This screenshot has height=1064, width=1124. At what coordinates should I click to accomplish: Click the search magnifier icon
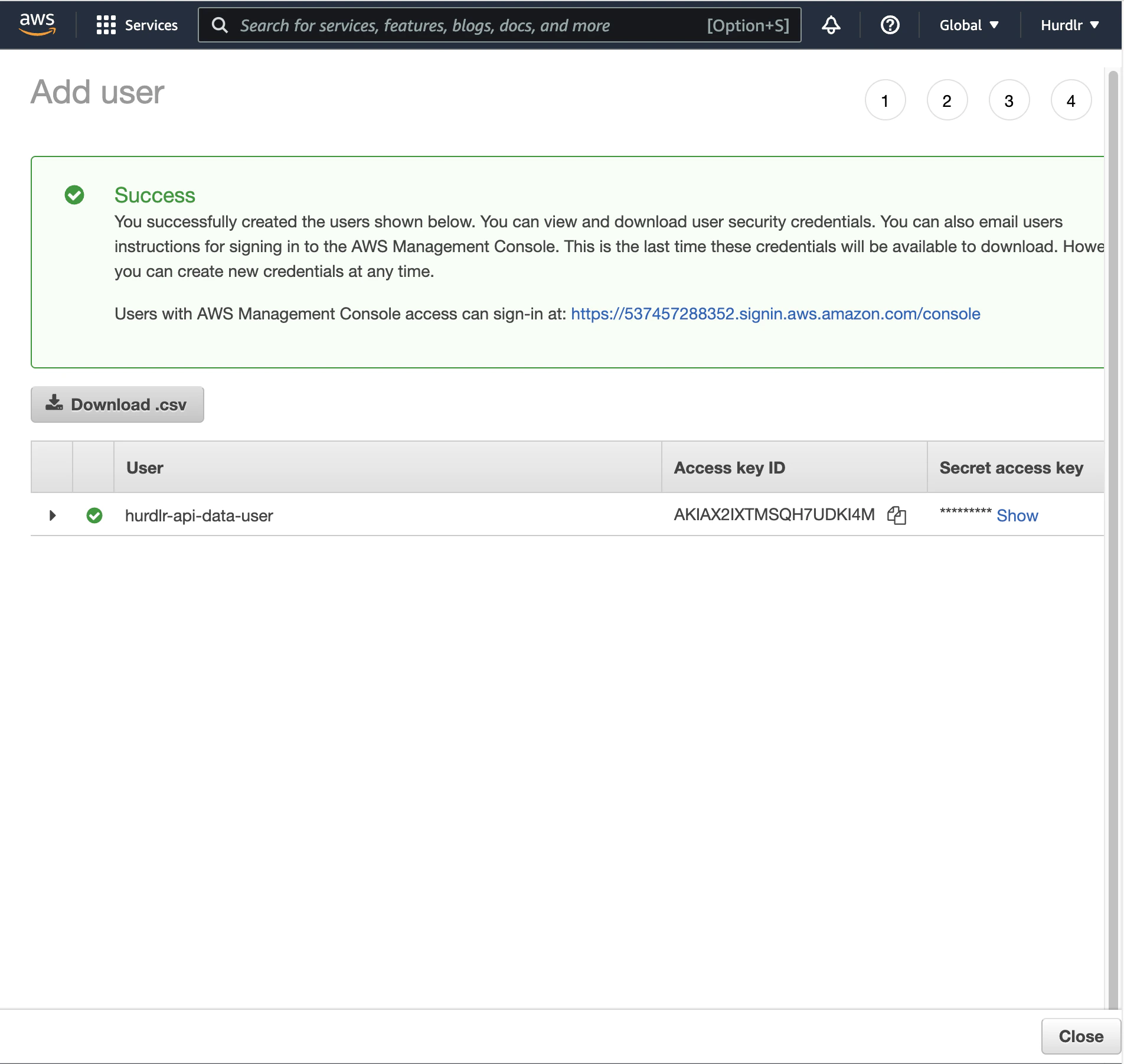click(x=220, y=25)
